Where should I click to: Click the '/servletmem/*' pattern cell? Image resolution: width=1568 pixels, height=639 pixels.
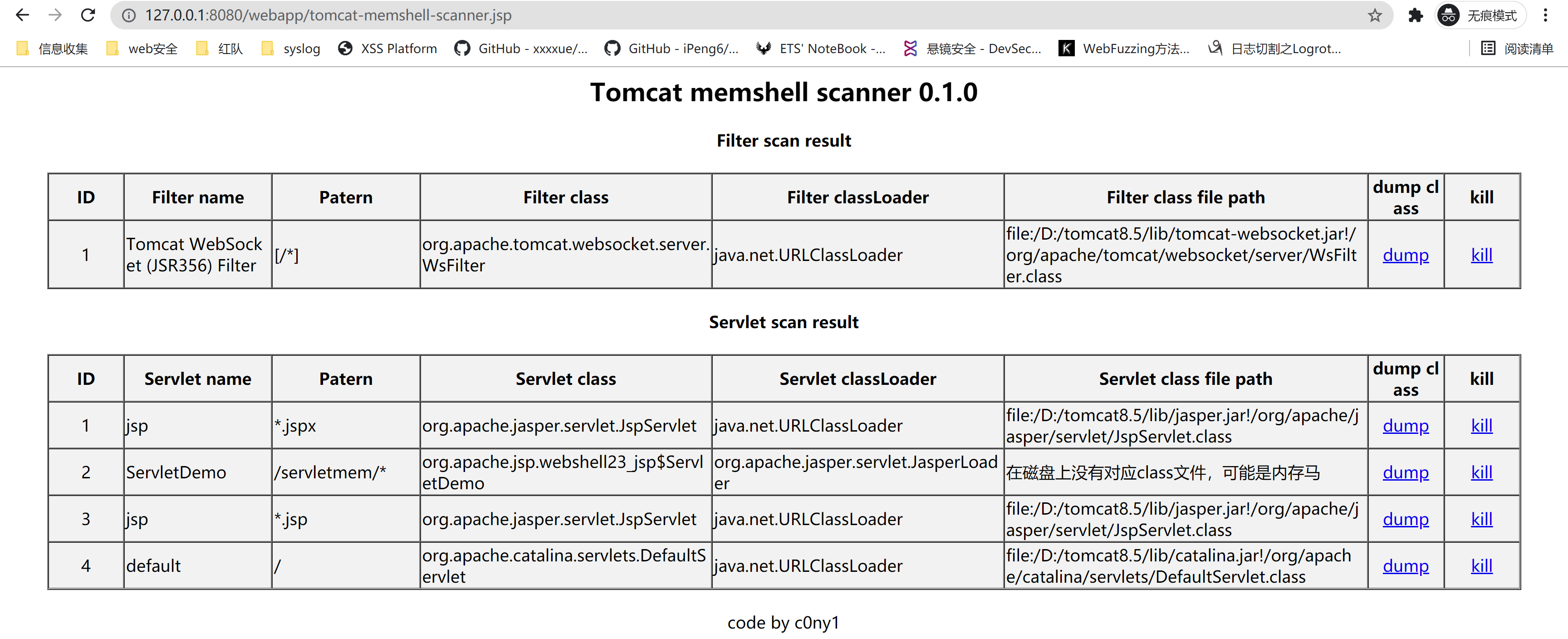(346, 472)
